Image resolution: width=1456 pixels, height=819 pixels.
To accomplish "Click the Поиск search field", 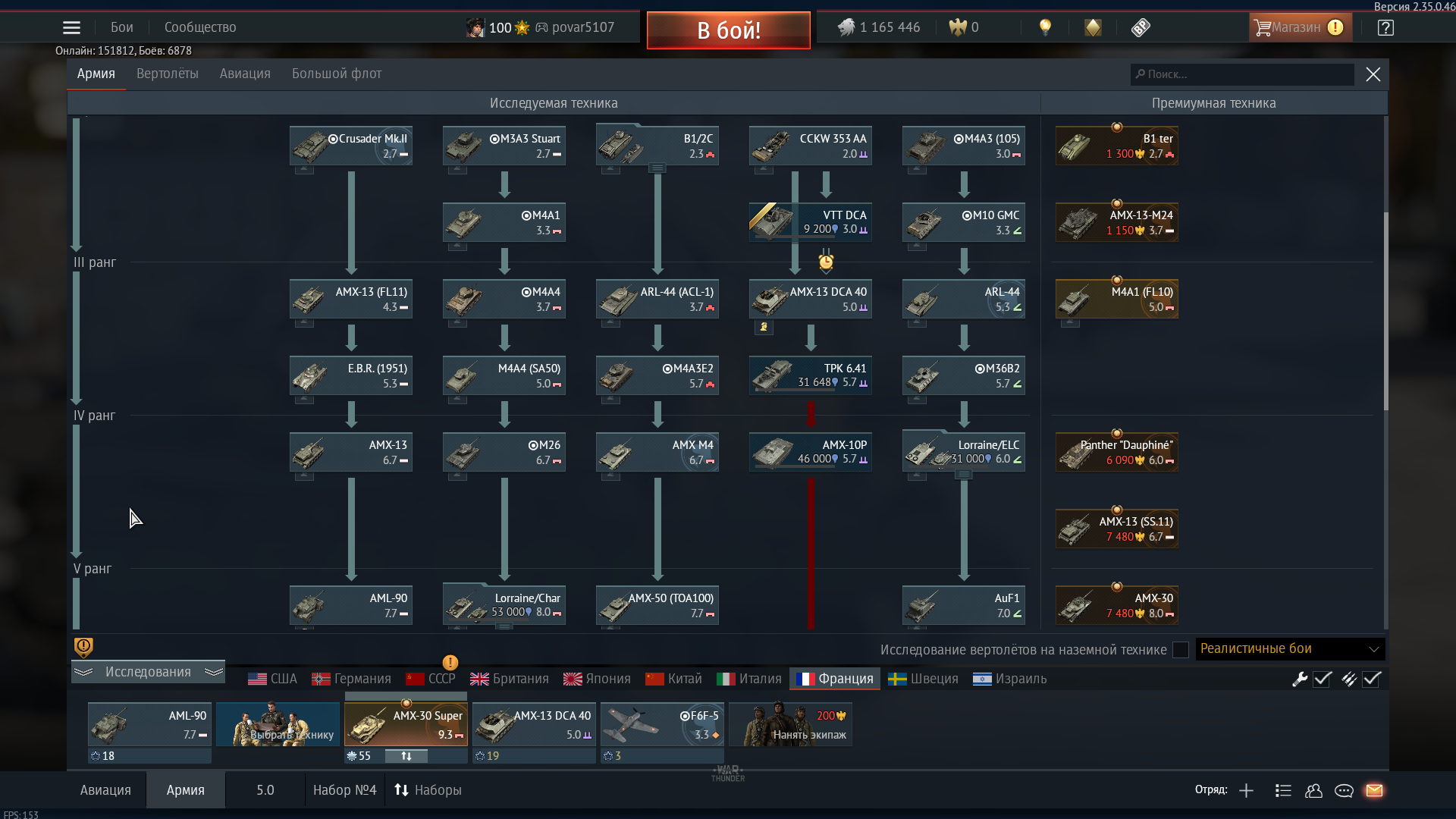I will (x=1243, y=74).
